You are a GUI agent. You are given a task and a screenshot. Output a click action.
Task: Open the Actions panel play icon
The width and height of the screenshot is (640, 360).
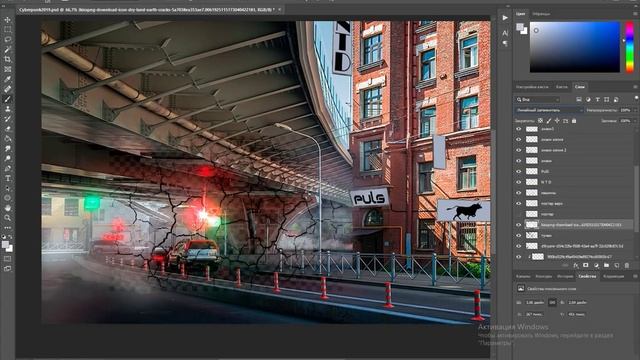pyautogui.click(x=505, y=18)
